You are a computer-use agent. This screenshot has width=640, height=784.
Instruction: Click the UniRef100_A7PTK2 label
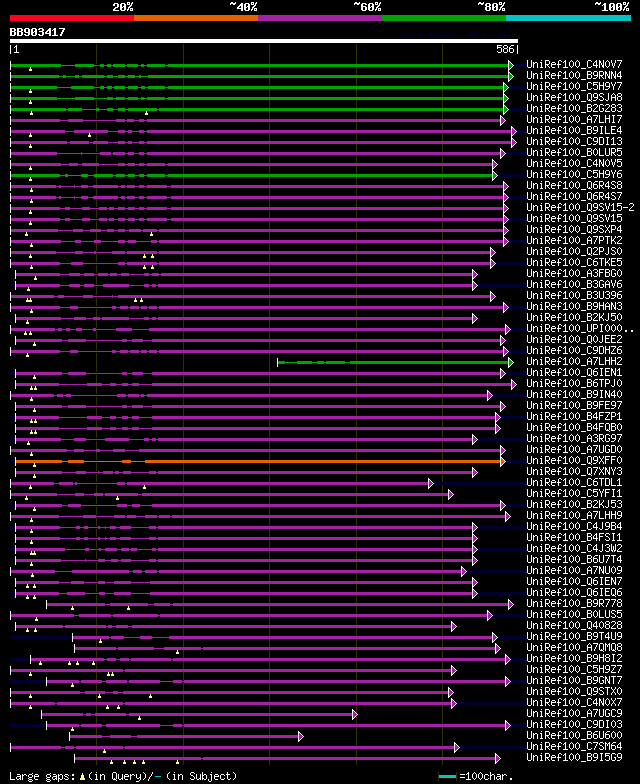pyautogui.click(x=574, y=240)
